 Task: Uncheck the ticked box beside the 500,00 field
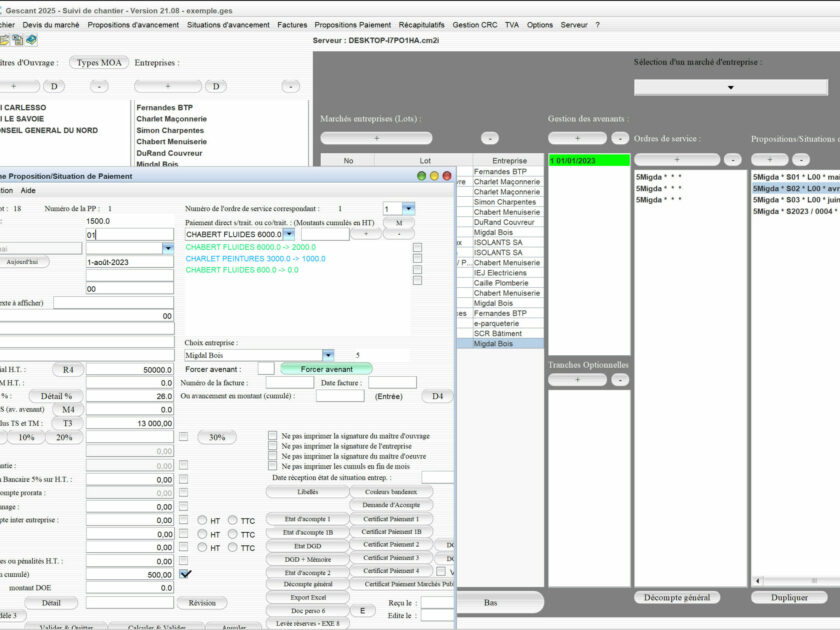click(x=185, y=574)
